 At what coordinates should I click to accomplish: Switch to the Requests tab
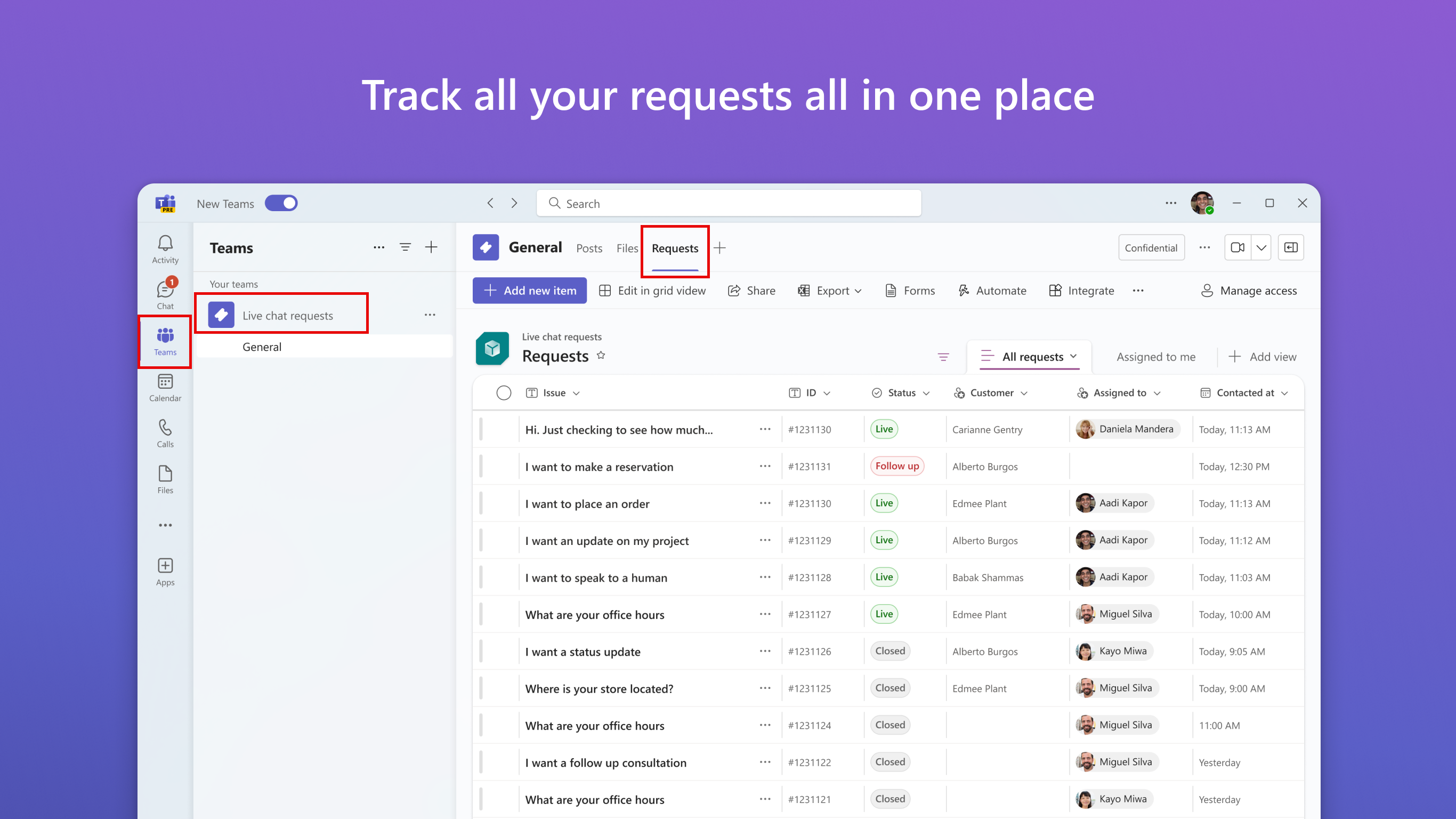(x=675, y=248)
